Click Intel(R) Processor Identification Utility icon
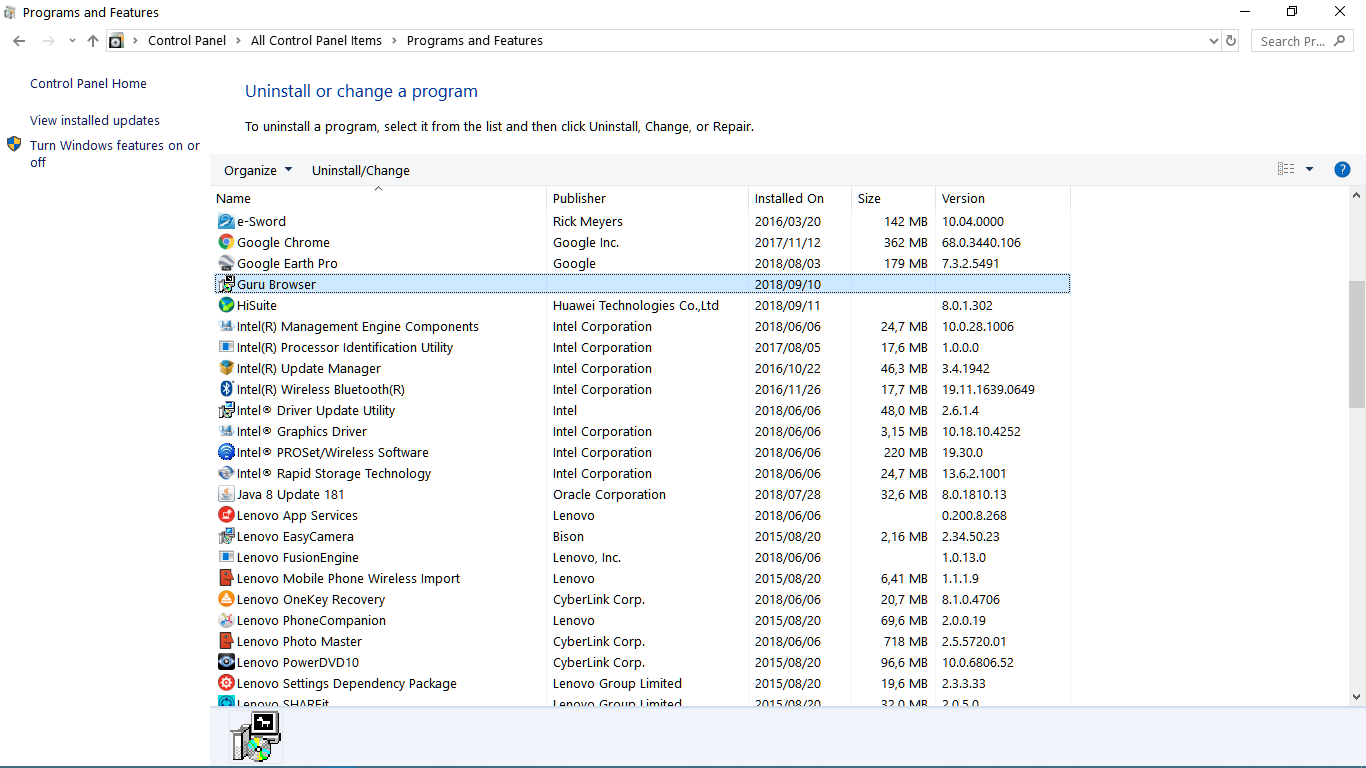The width and height of the screenshot is (1366, 768). (x=226, y=347)
